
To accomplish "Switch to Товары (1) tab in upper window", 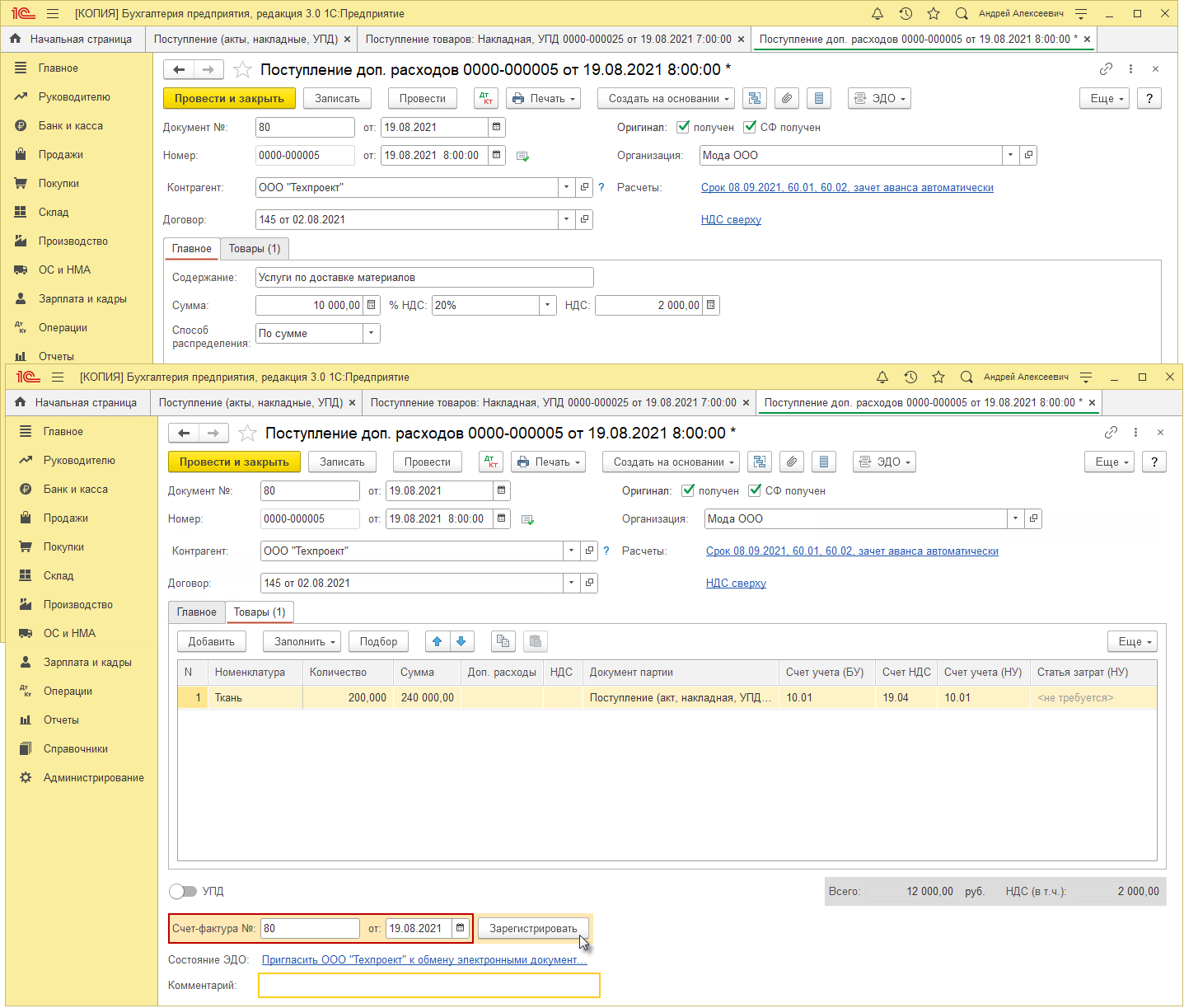I will pos(255,248).
